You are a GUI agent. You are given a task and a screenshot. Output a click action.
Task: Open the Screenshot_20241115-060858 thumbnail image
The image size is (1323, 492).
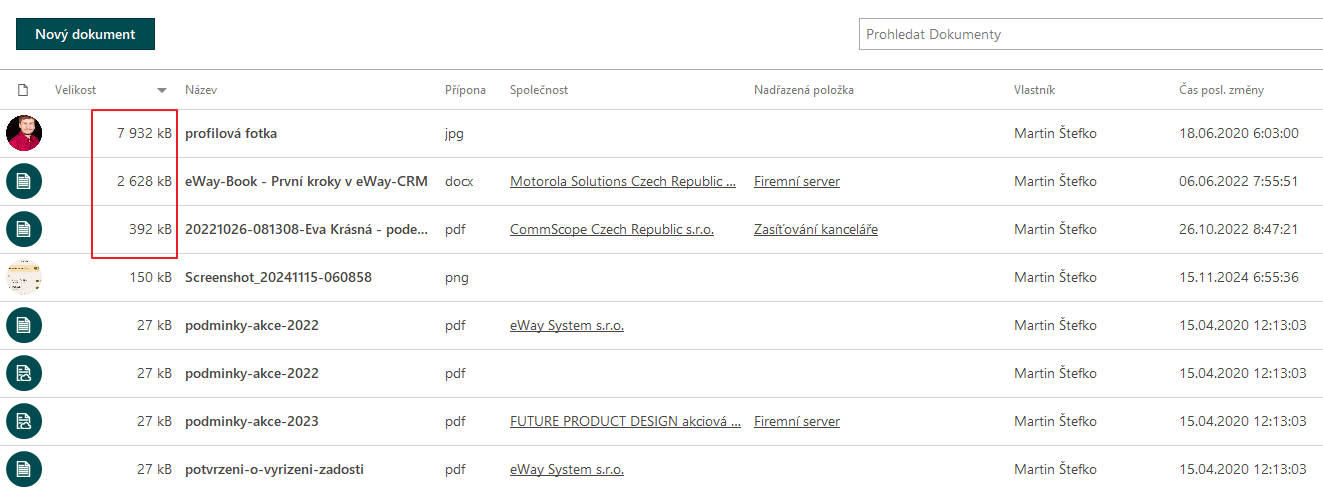pos(24,277)
